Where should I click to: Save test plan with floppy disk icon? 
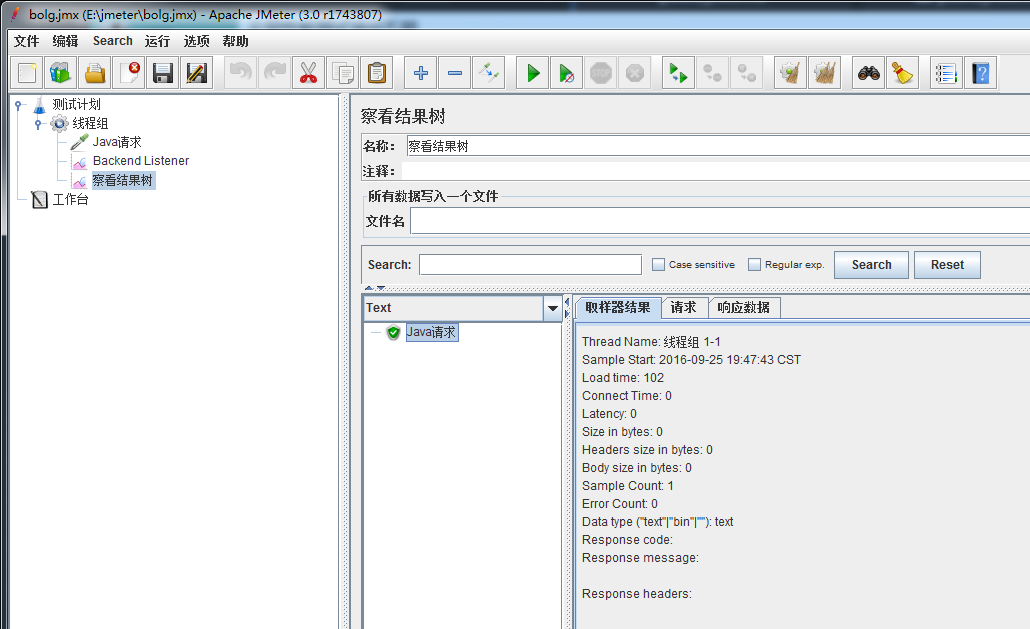163,73
